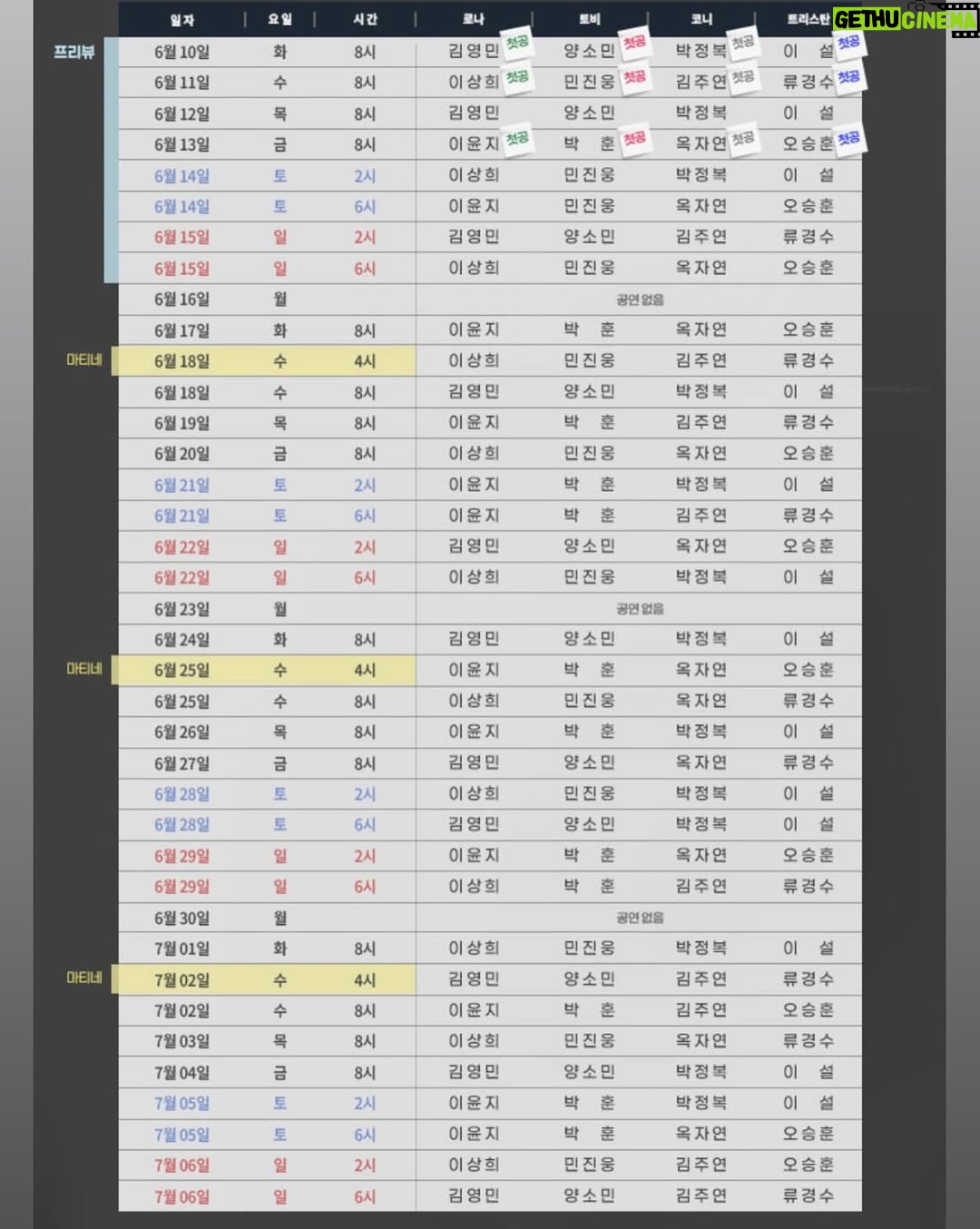
Task: Select 민진웅 in the 6월 20일 row
Action: coord(589,453)
